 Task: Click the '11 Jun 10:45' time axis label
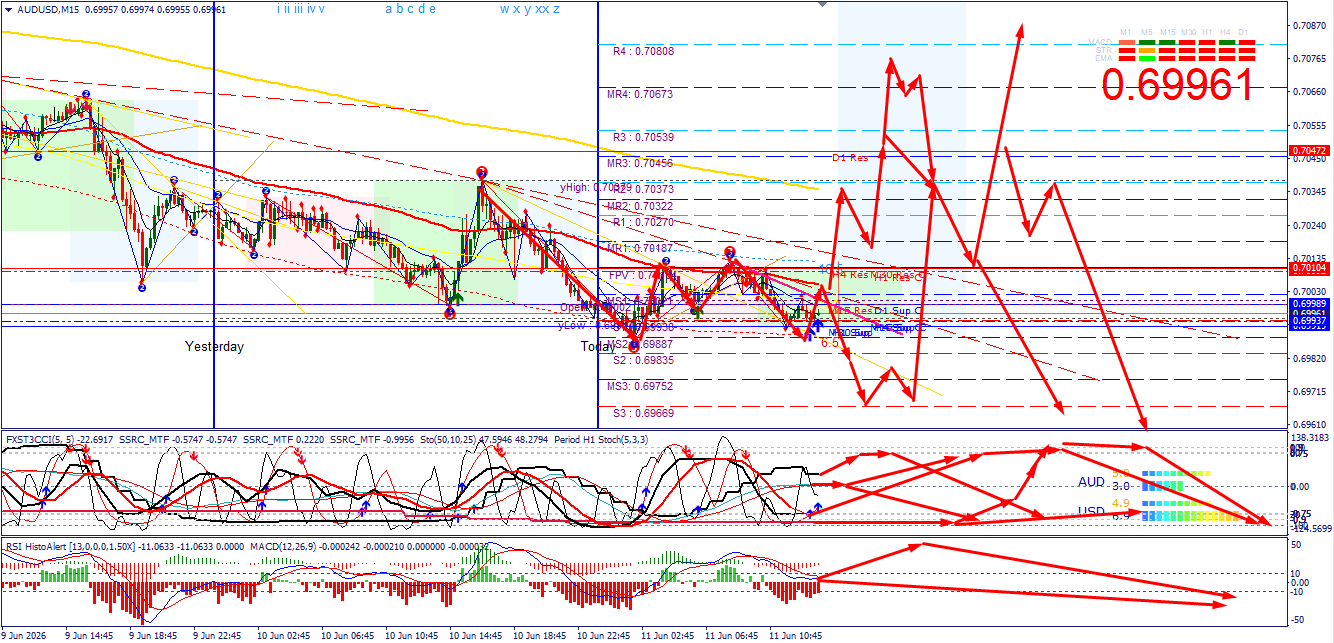pos(798,635)
